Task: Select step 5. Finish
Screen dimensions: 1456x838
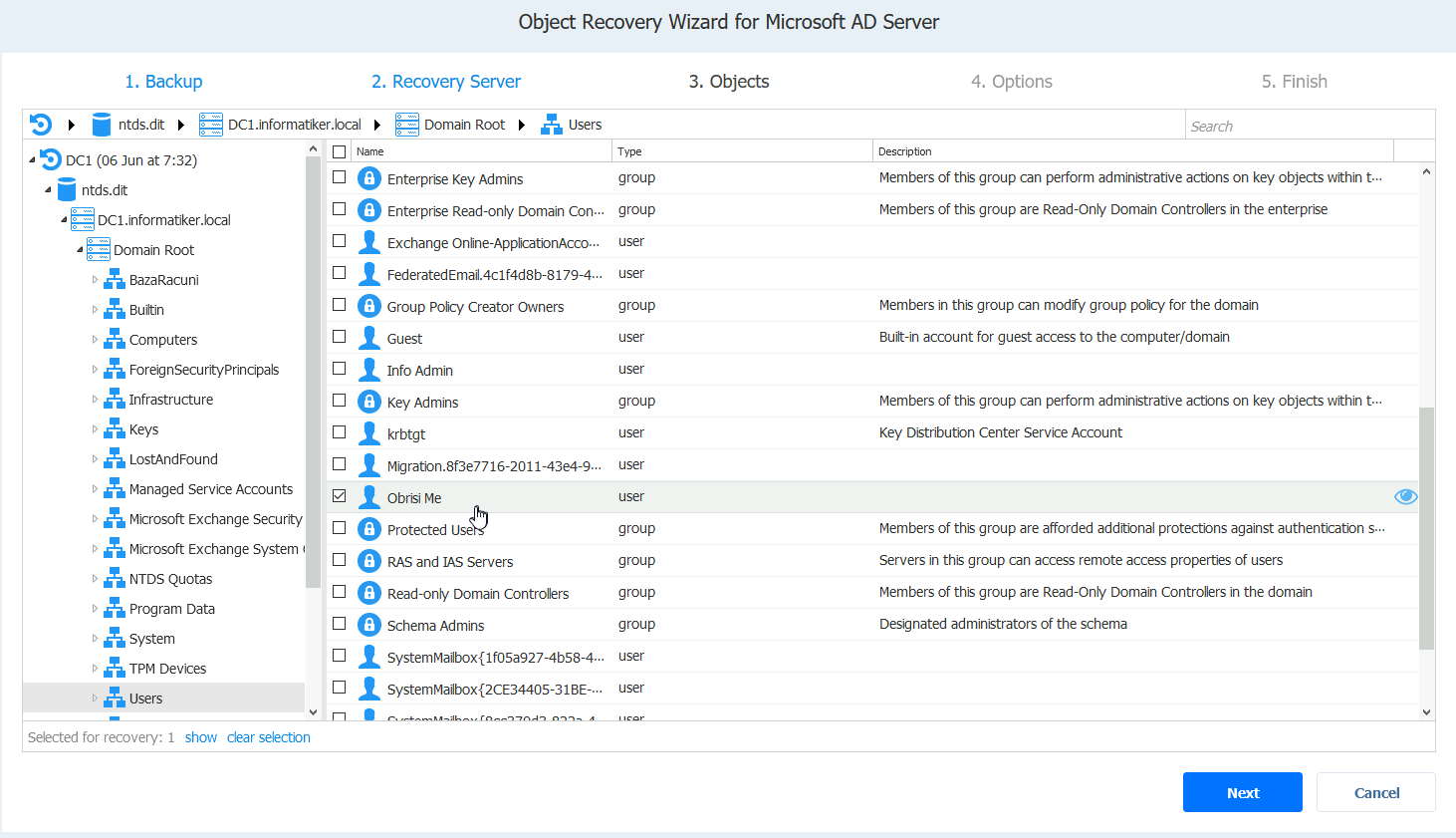Action: click(1295, 82)
